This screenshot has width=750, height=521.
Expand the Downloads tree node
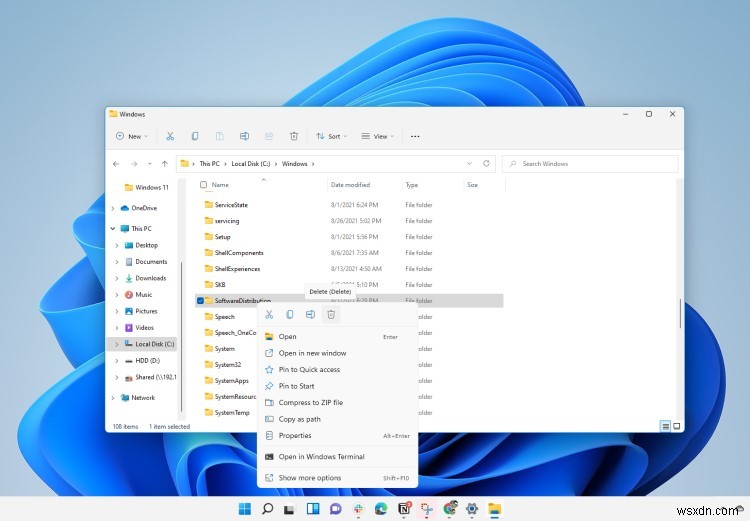(117, 278)
